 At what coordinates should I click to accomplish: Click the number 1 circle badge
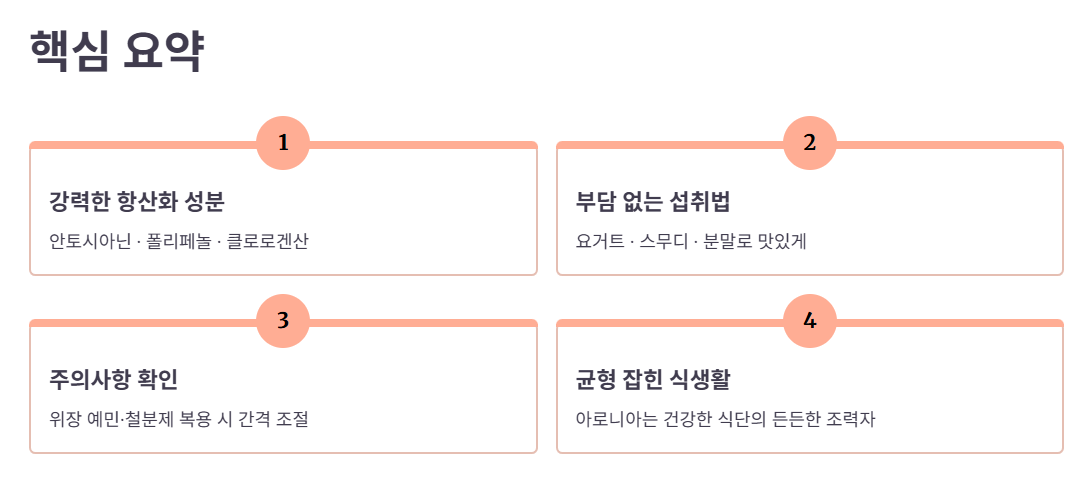(x=283, y=143)
